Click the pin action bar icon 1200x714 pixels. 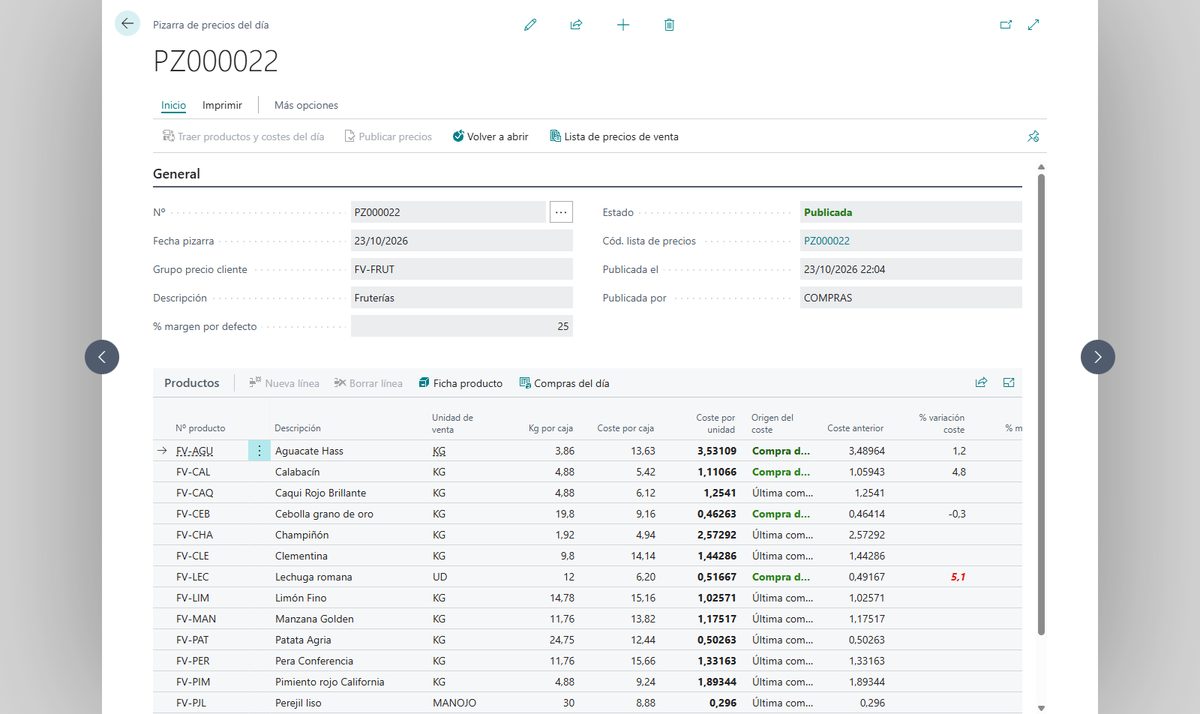pyautogui.click(x=1034, y=137)
